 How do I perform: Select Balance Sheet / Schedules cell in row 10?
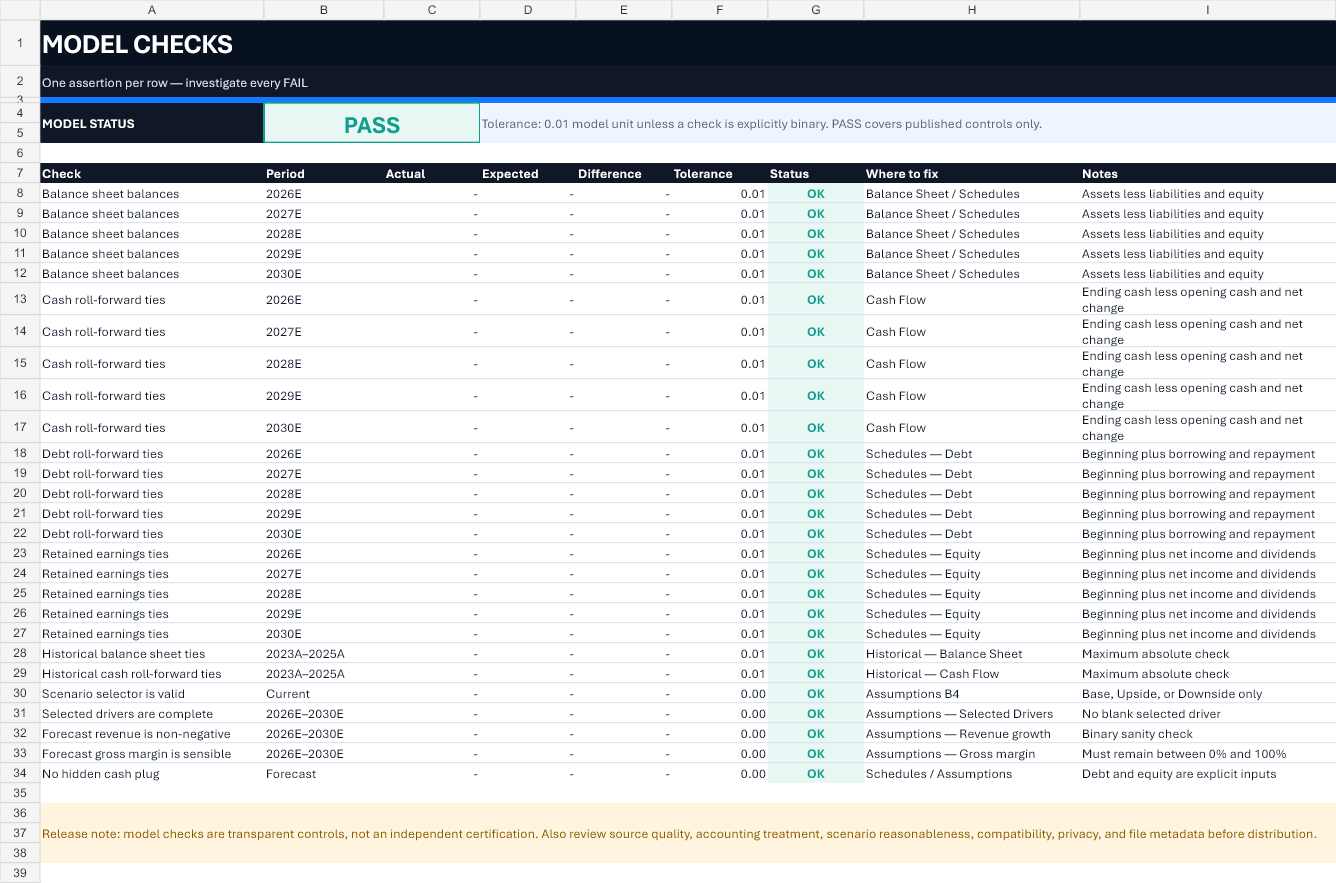[x=972, y=233]
